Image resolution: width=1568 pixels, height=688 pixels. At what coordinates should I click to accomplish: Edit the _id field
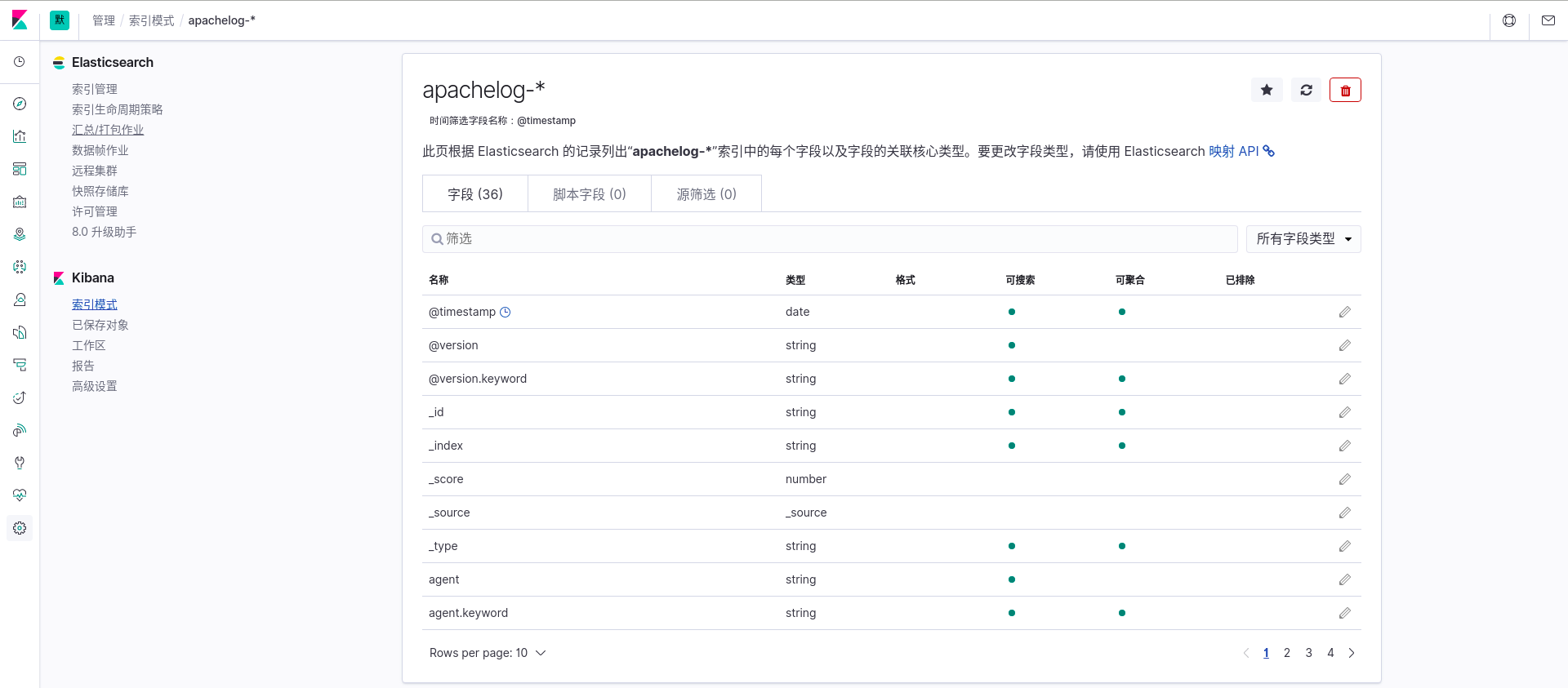1345,412
